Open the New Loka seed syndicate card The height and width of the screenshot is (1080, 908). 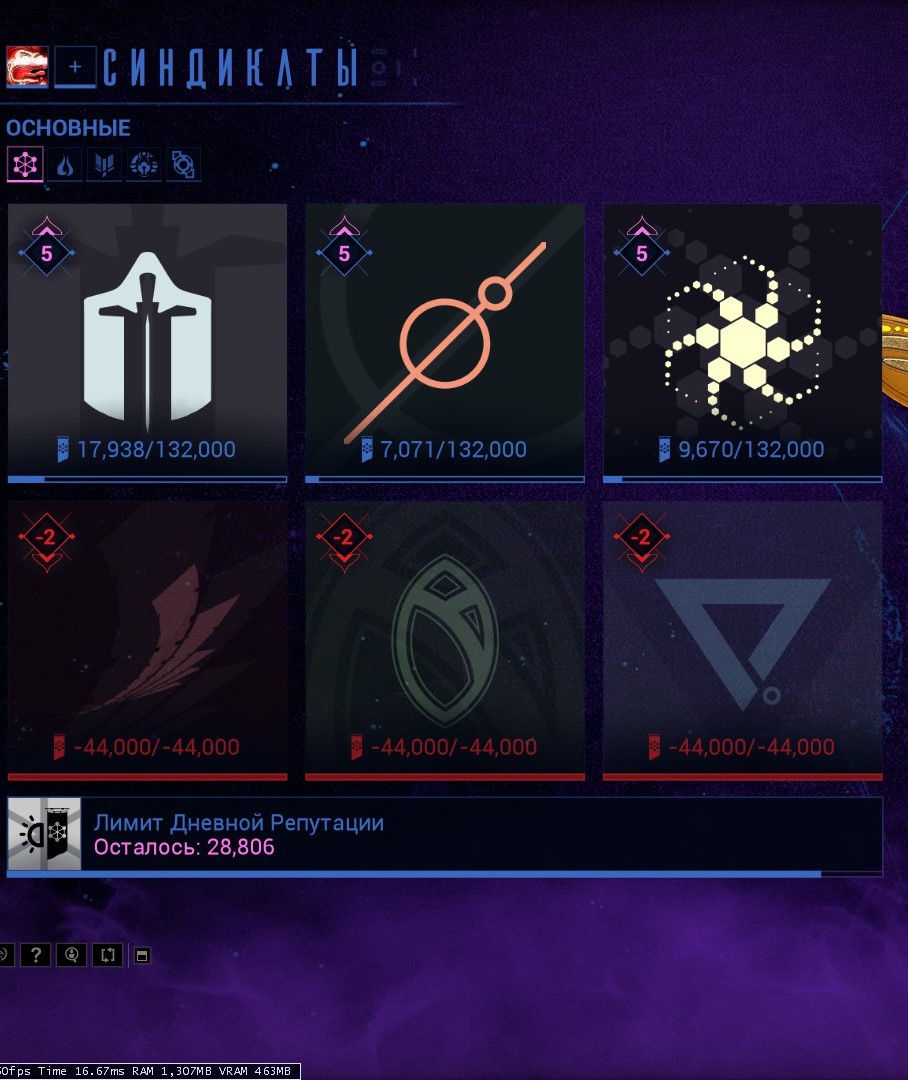445,641
